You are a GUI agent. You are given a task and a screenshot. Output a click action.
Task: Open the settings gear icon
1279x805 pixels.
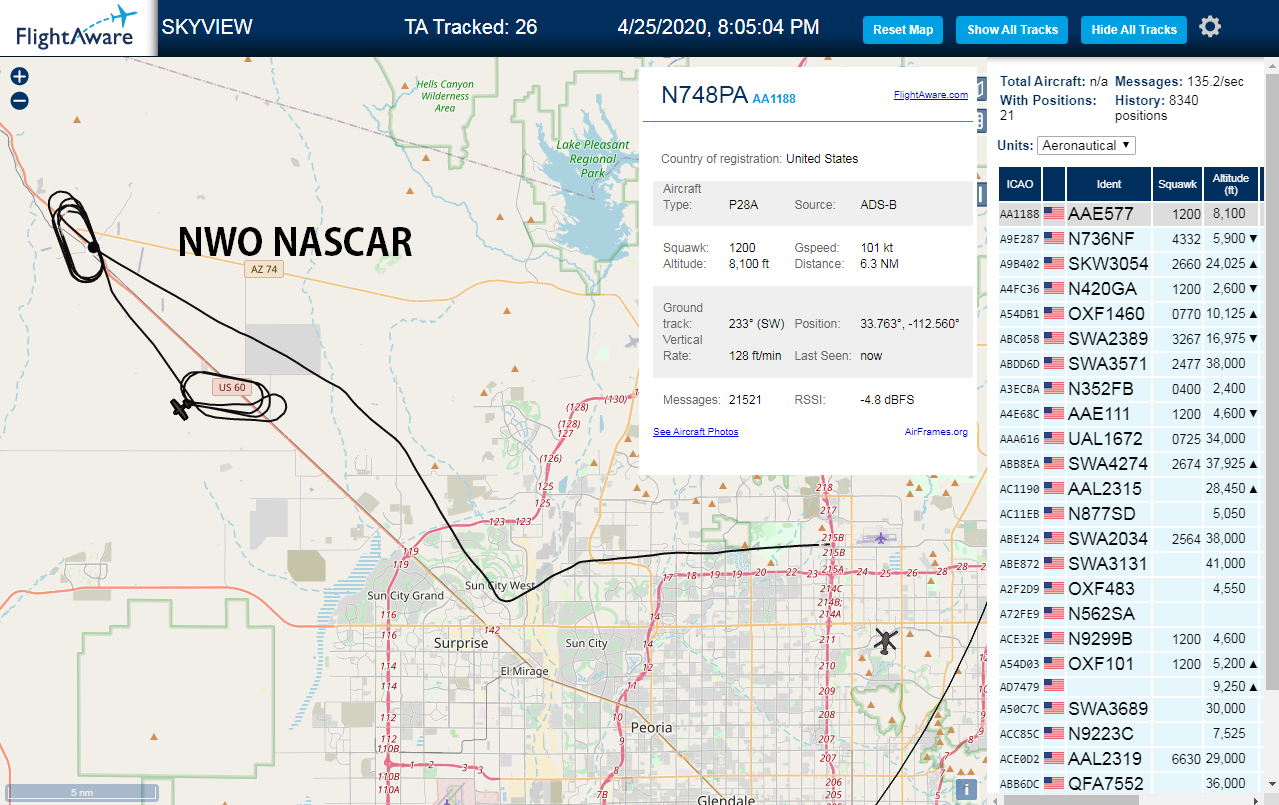pos(1210,27)
